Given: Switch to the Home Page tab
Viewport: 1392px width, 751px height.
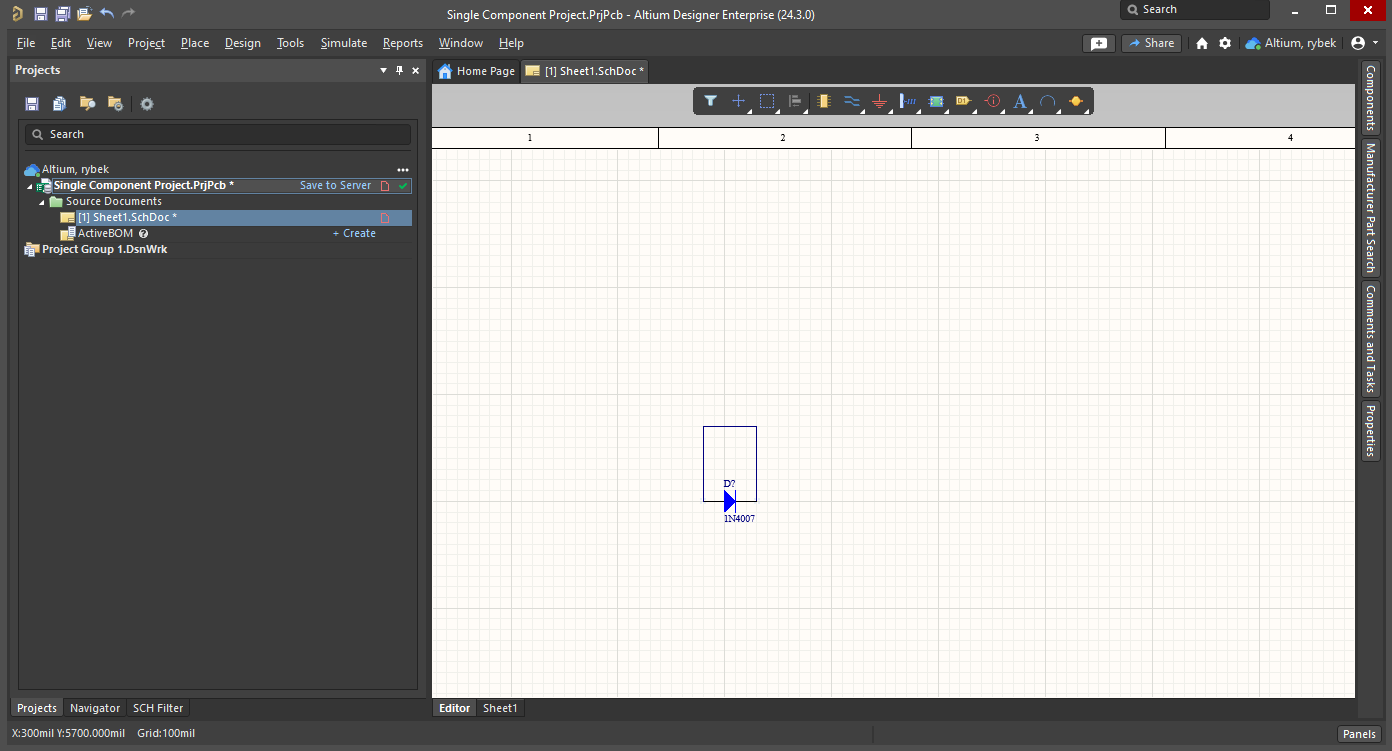Looking at the screenshot, I should (477, 71).
